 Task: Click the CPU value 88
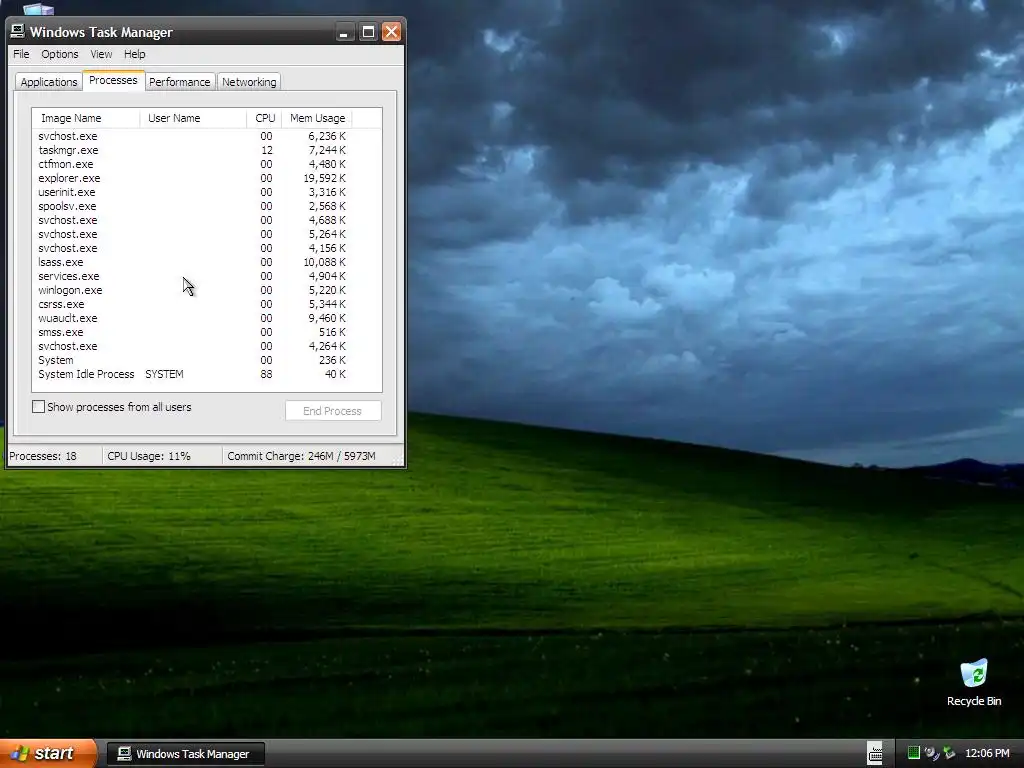(266, 374)
